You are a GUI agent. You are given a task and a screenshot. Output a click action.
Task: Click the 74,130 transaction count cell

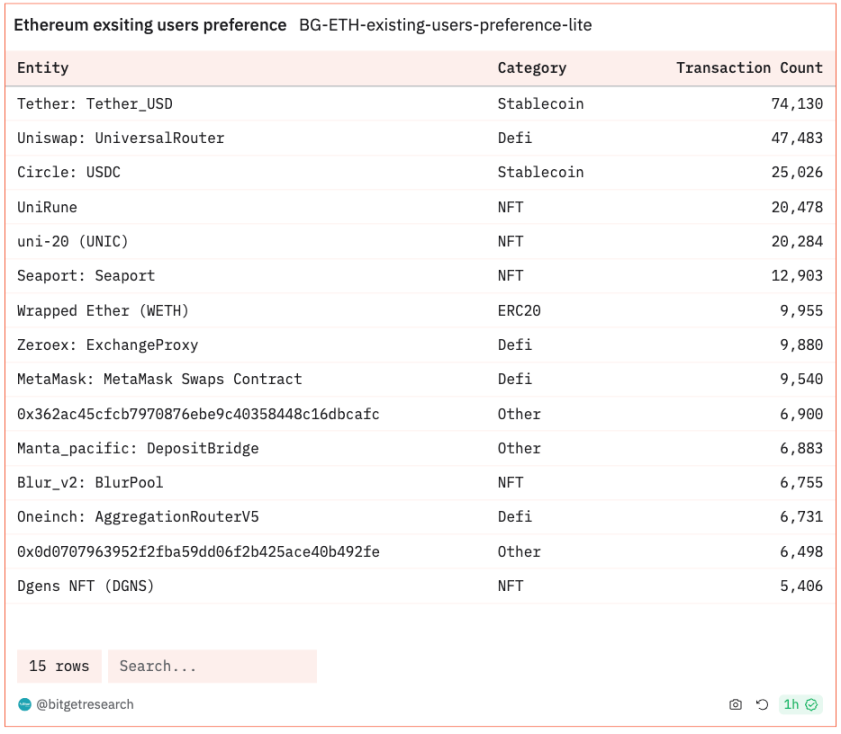pyautogui.click(x=796, y=104)
